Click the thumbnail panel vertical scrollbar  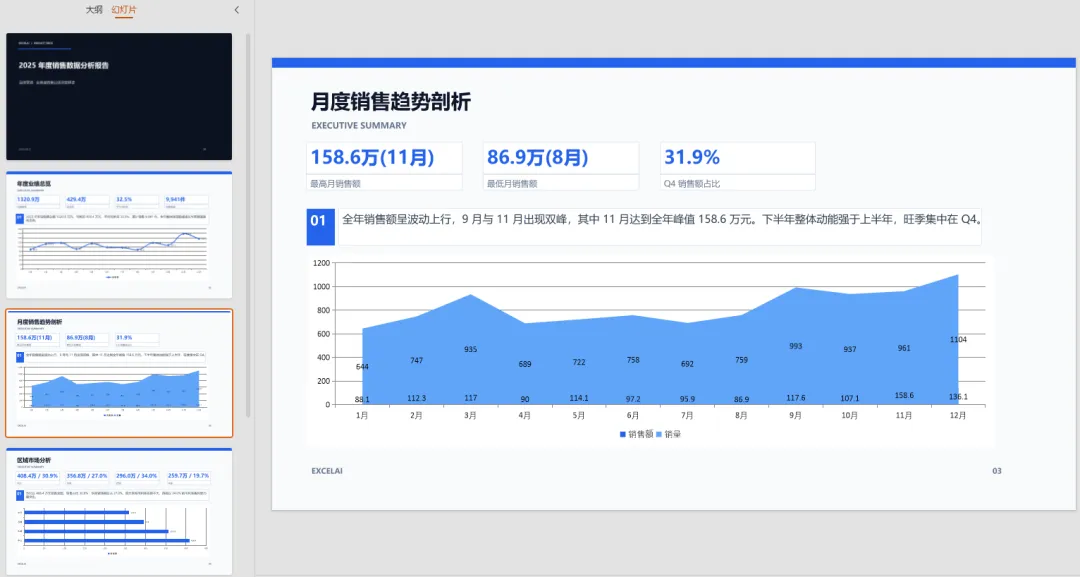(x=248, y=225)
